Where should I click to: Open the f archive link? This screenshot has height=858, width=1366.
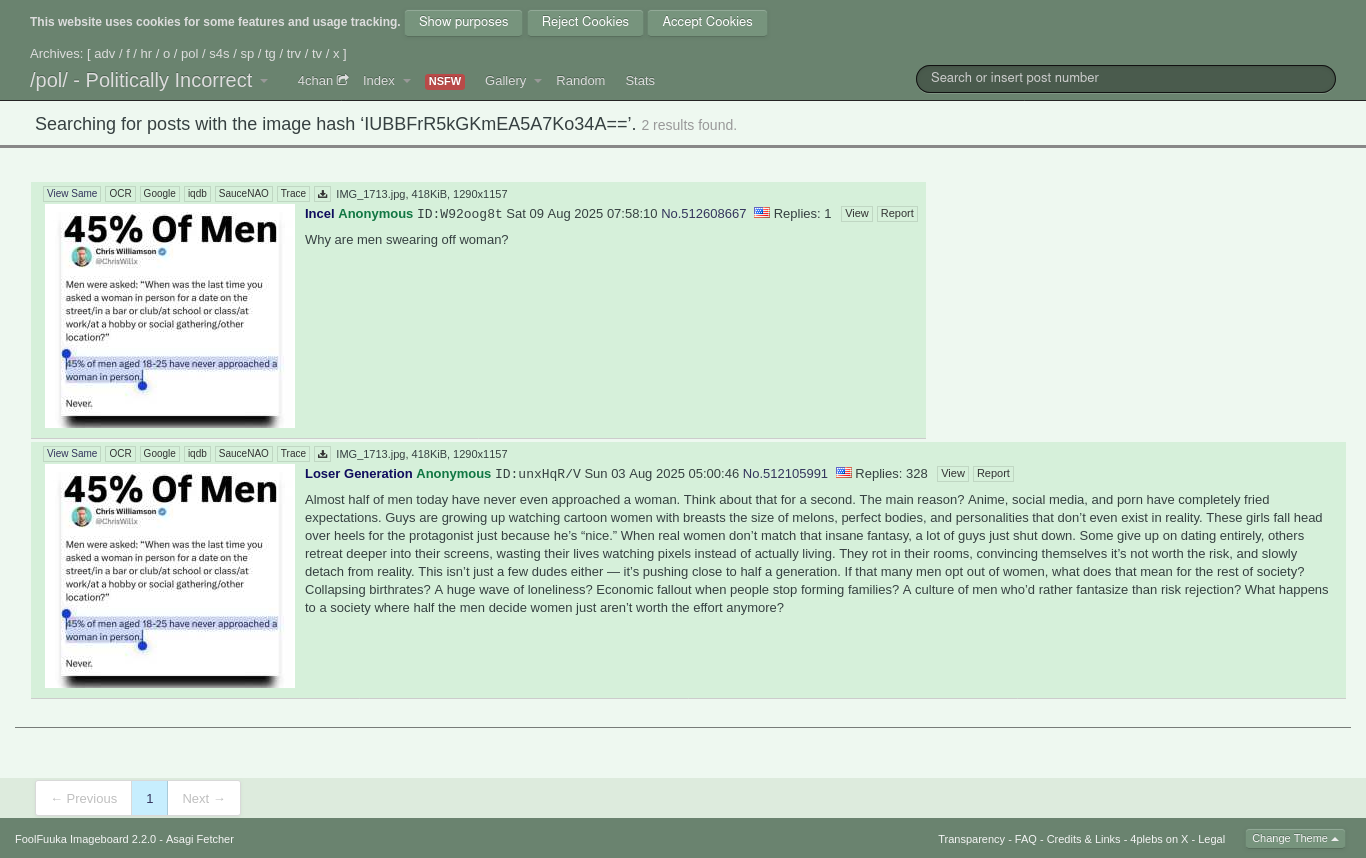[x=128, y=54]
